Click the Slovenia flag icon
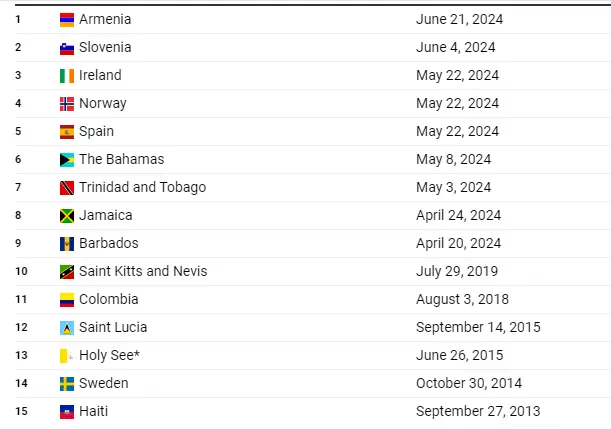The image size is (611, 429). (x=67, y=48)
